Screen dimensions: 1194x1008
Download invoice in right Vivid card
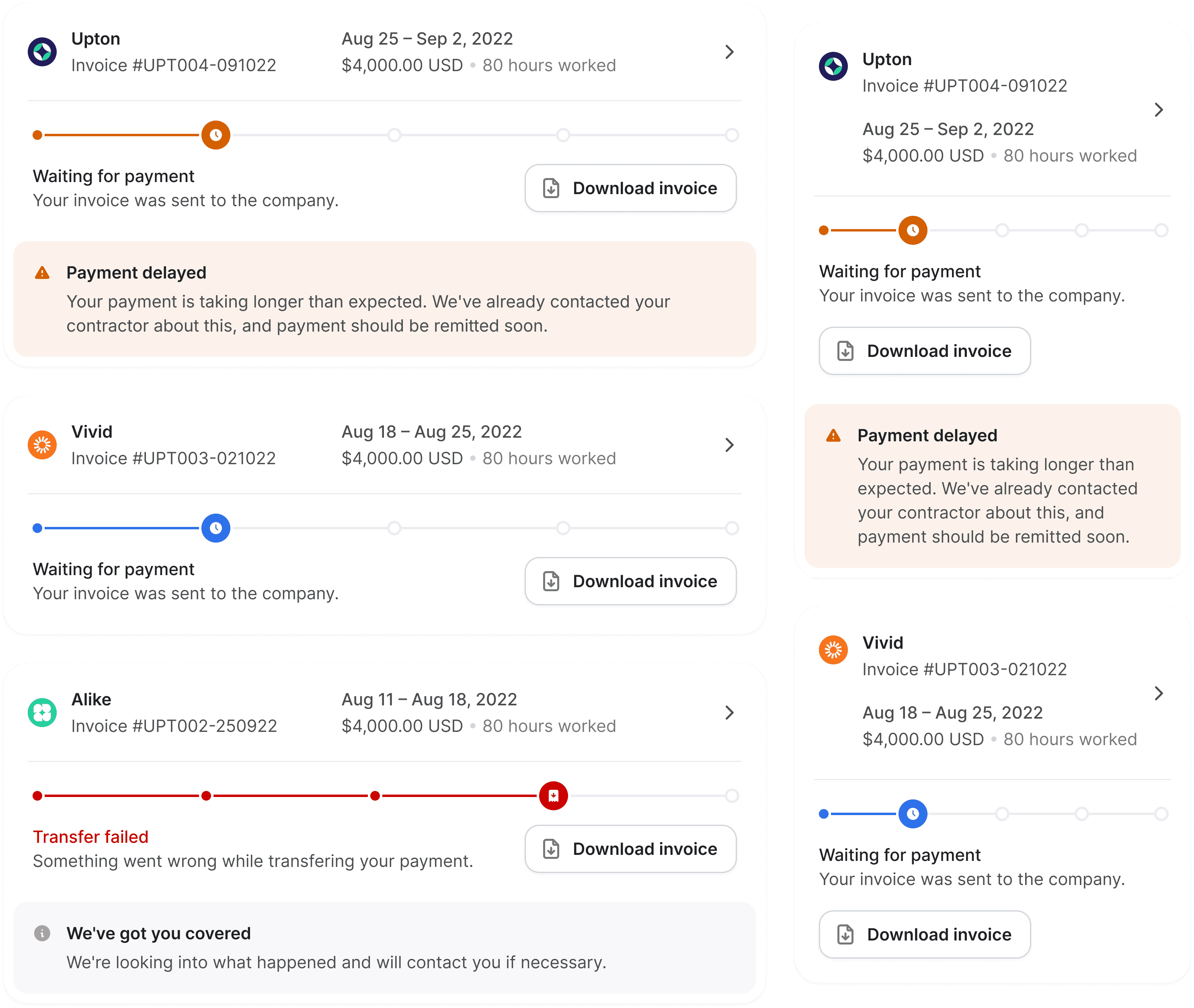coord(925,934)
